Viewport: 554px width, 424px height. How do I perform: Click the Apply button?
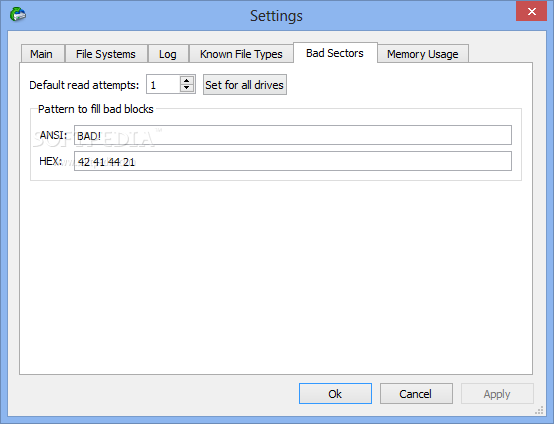pos(497,394)
